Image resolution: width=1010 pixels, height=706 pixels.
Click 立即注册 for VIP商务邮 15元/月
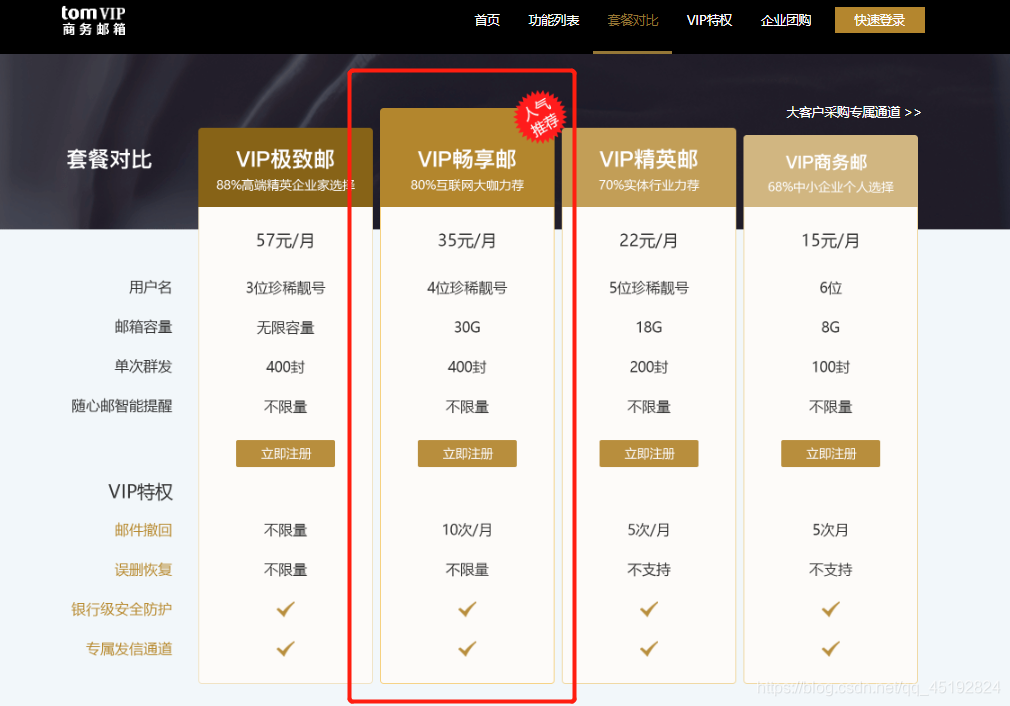pyautogui.click(x=830, y=453)
